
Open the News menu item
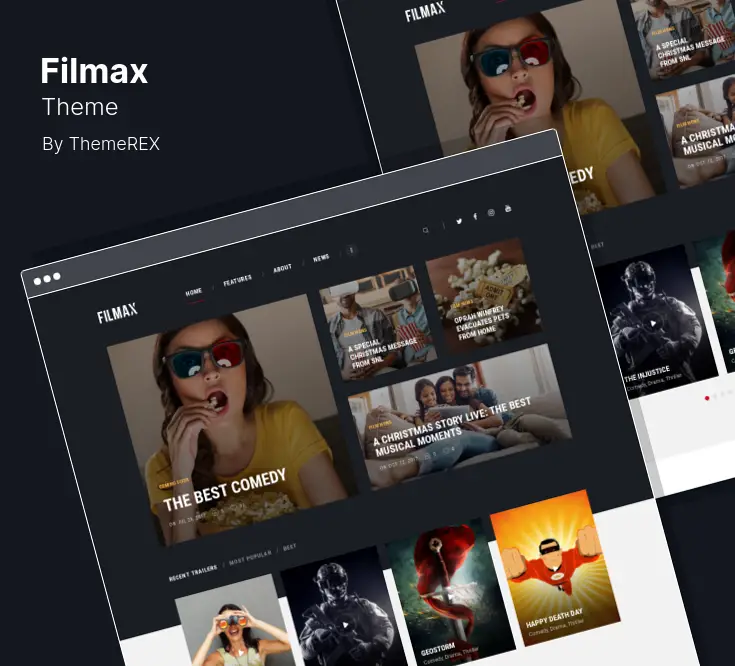(x=321, y=258)
